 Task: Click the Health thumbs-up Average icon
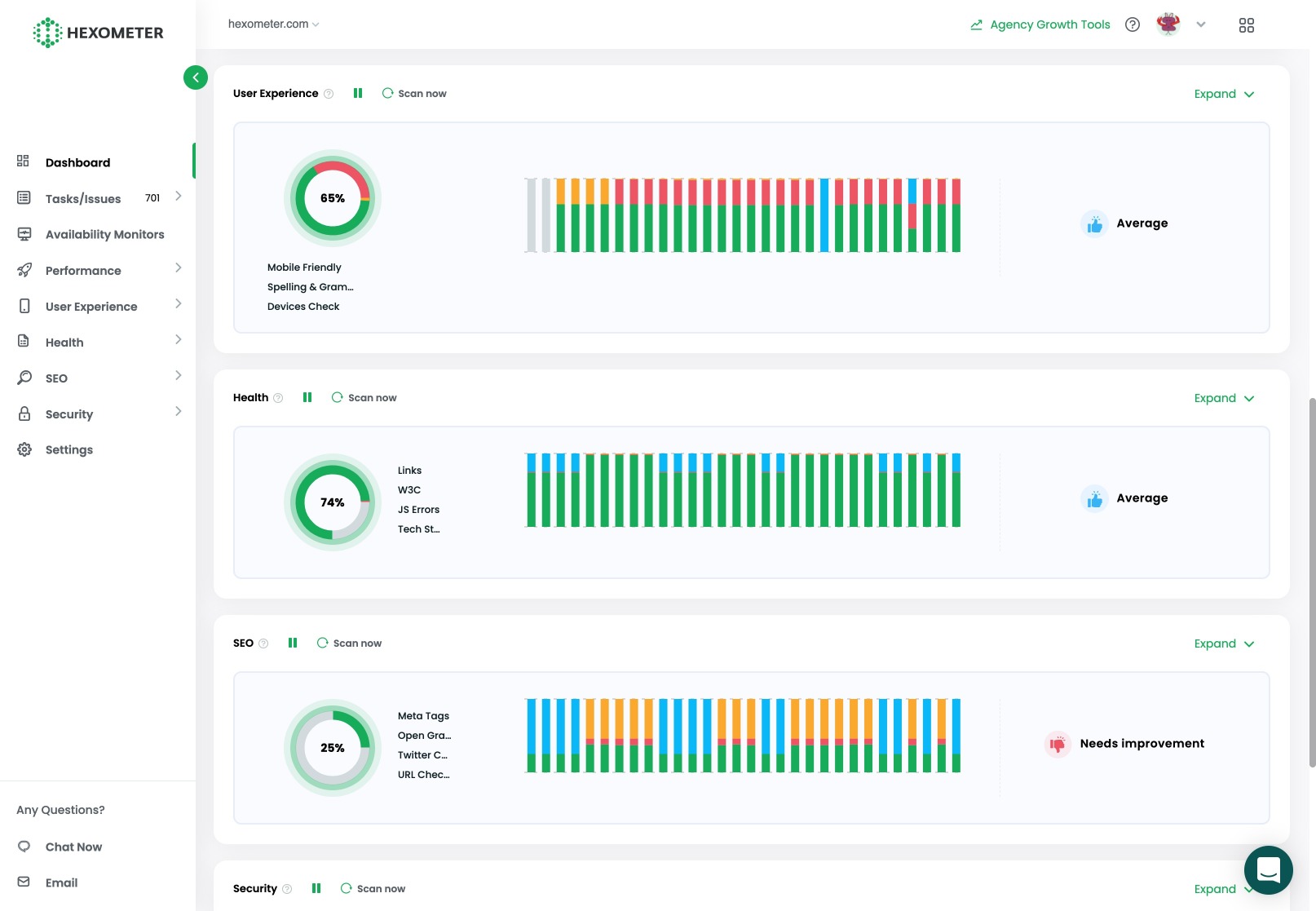tap(1094, 498)
